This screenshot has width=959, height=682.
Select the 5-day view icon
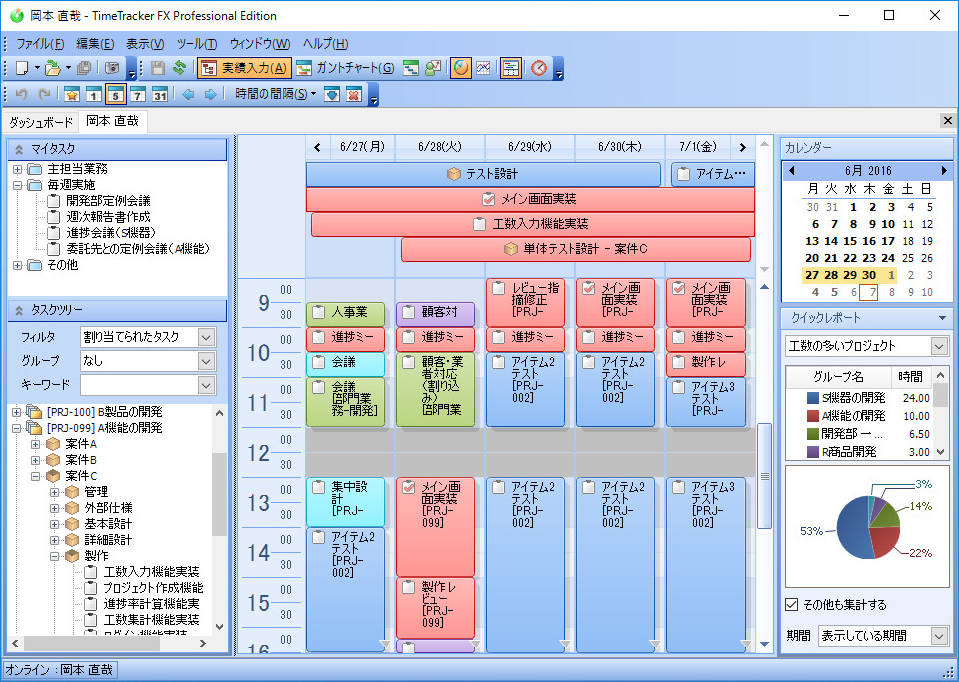point(115,95)
